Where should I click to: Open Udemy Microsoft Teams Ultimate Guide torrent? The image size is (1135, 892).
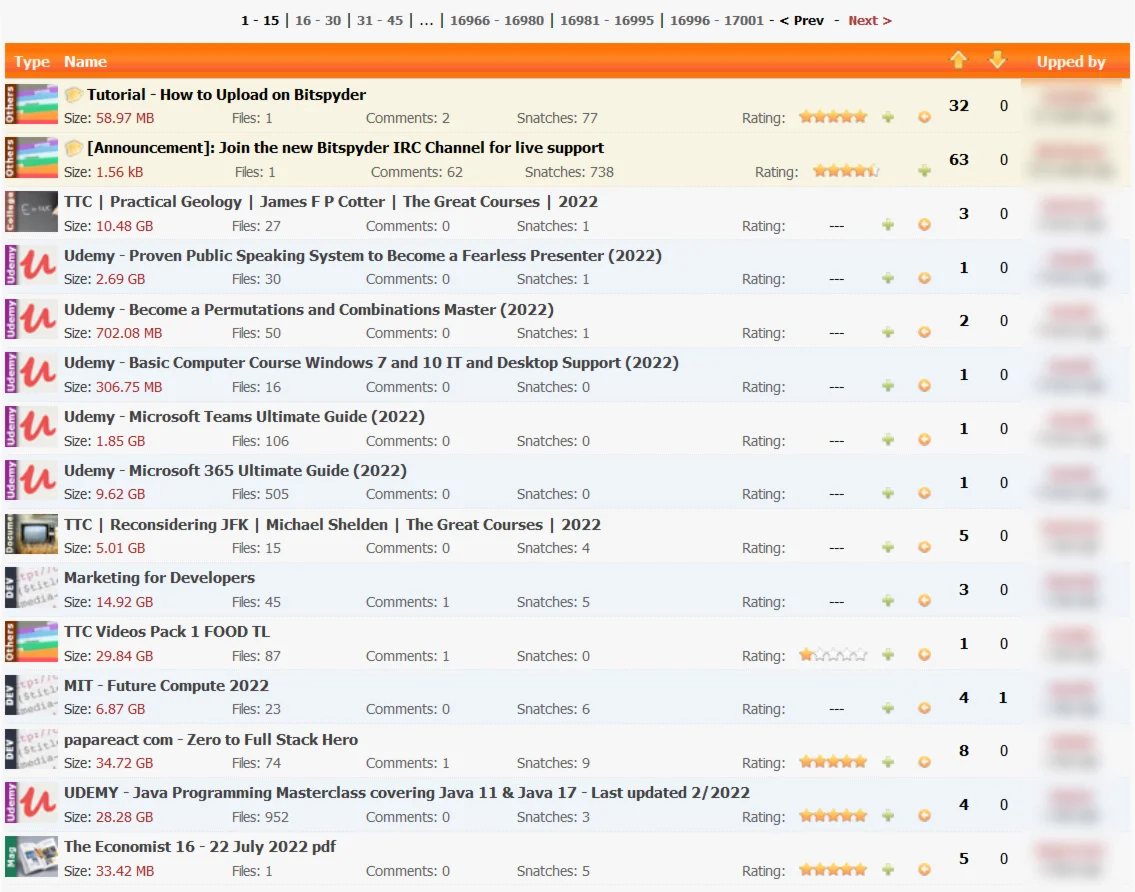click(244, 417)
